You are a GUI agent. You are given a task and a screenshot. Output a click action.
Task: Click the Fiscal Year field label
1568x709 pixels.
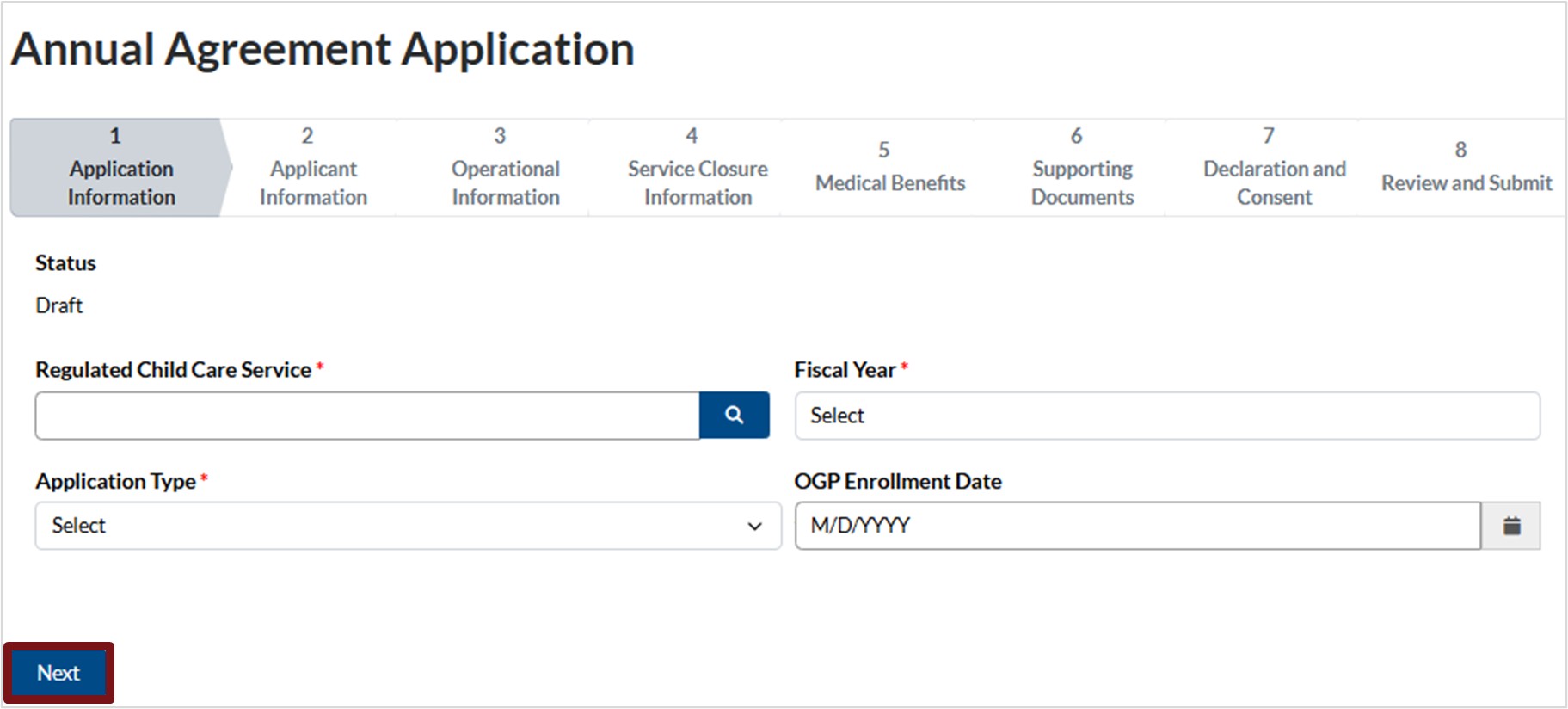pos(845,370)
